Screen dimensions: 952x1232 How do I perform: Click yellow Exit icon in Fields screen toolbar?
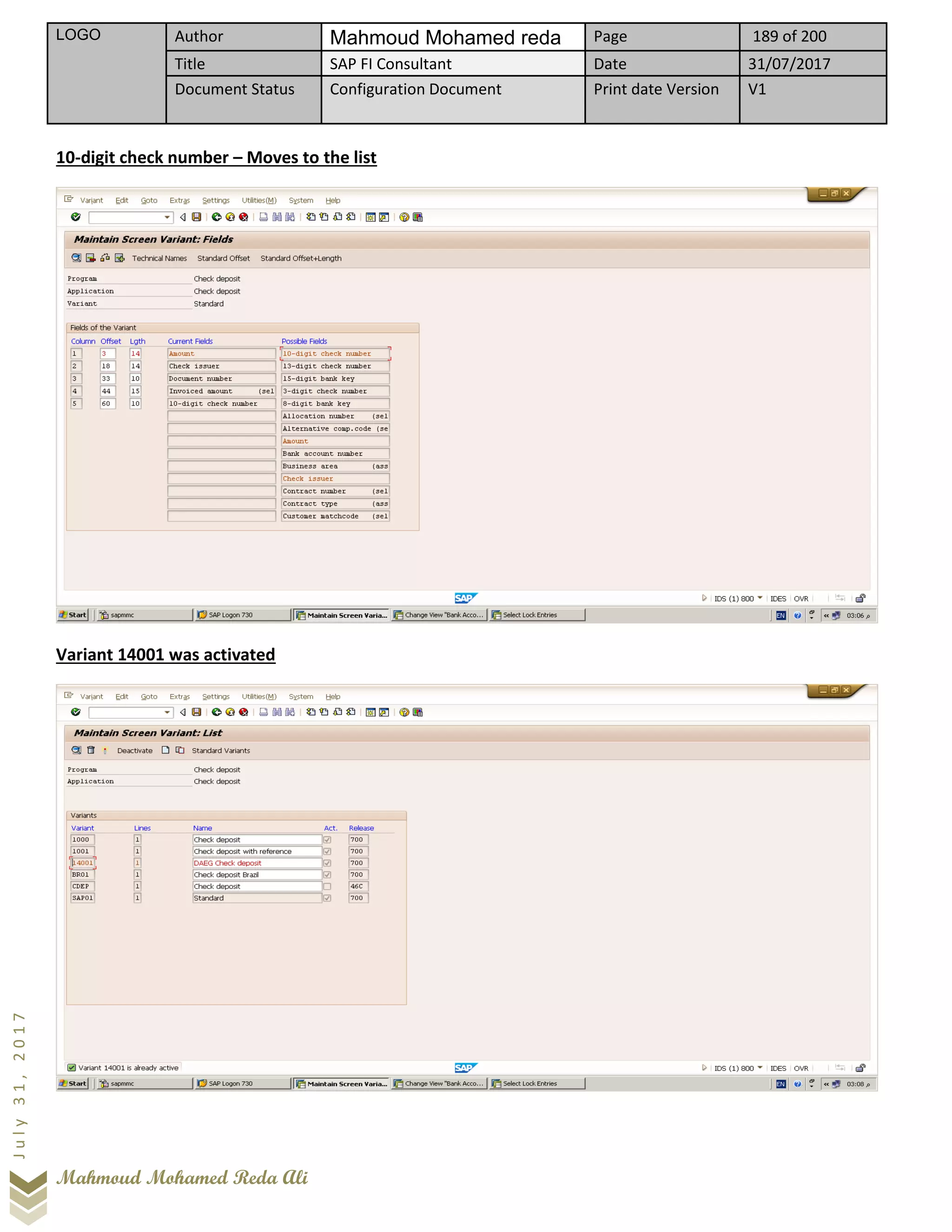click(x=230, y=217)
